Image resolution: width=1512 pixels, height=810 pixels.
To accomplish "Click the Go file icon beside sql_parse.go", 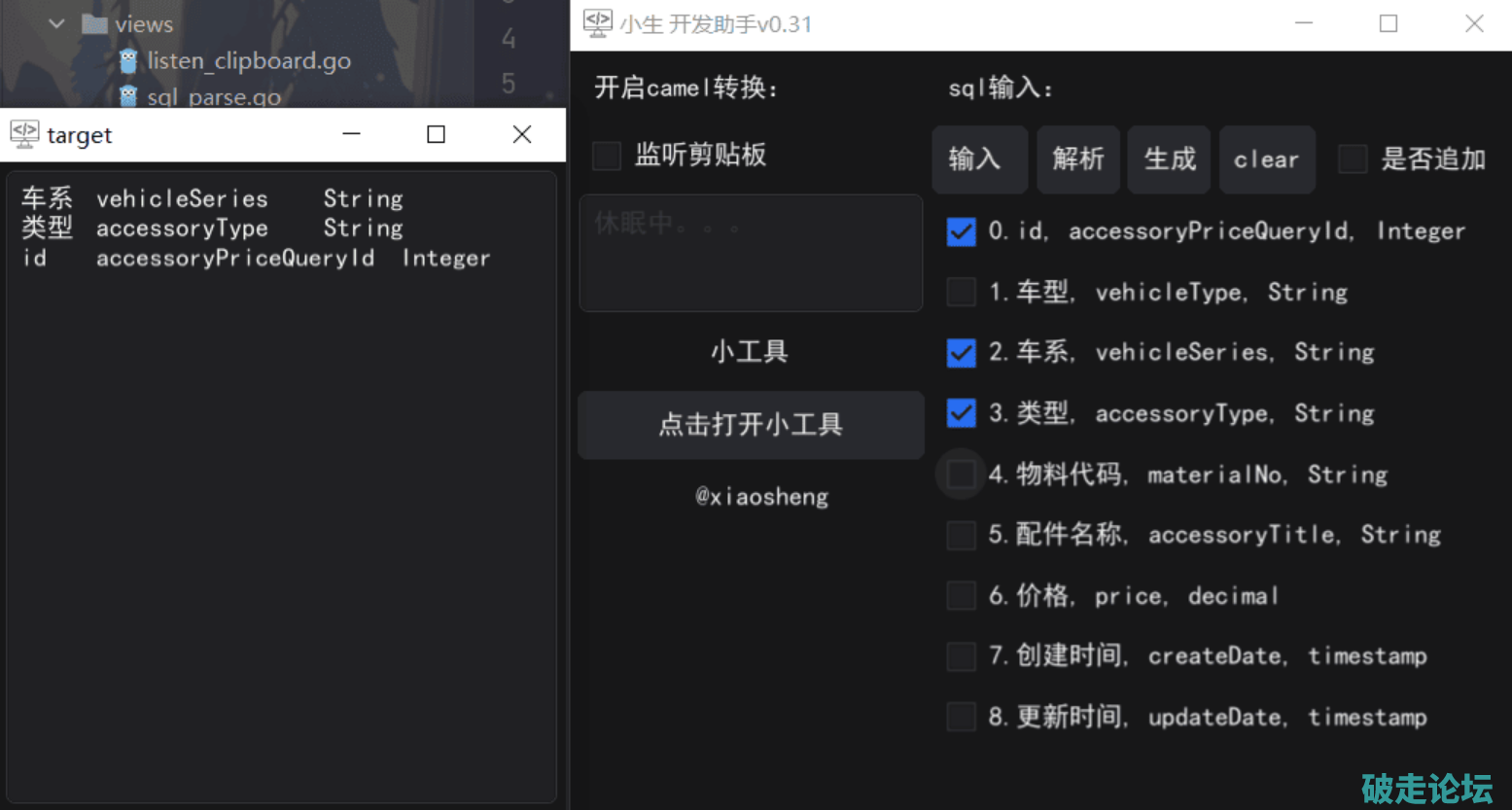I will (x=128, y=96).
